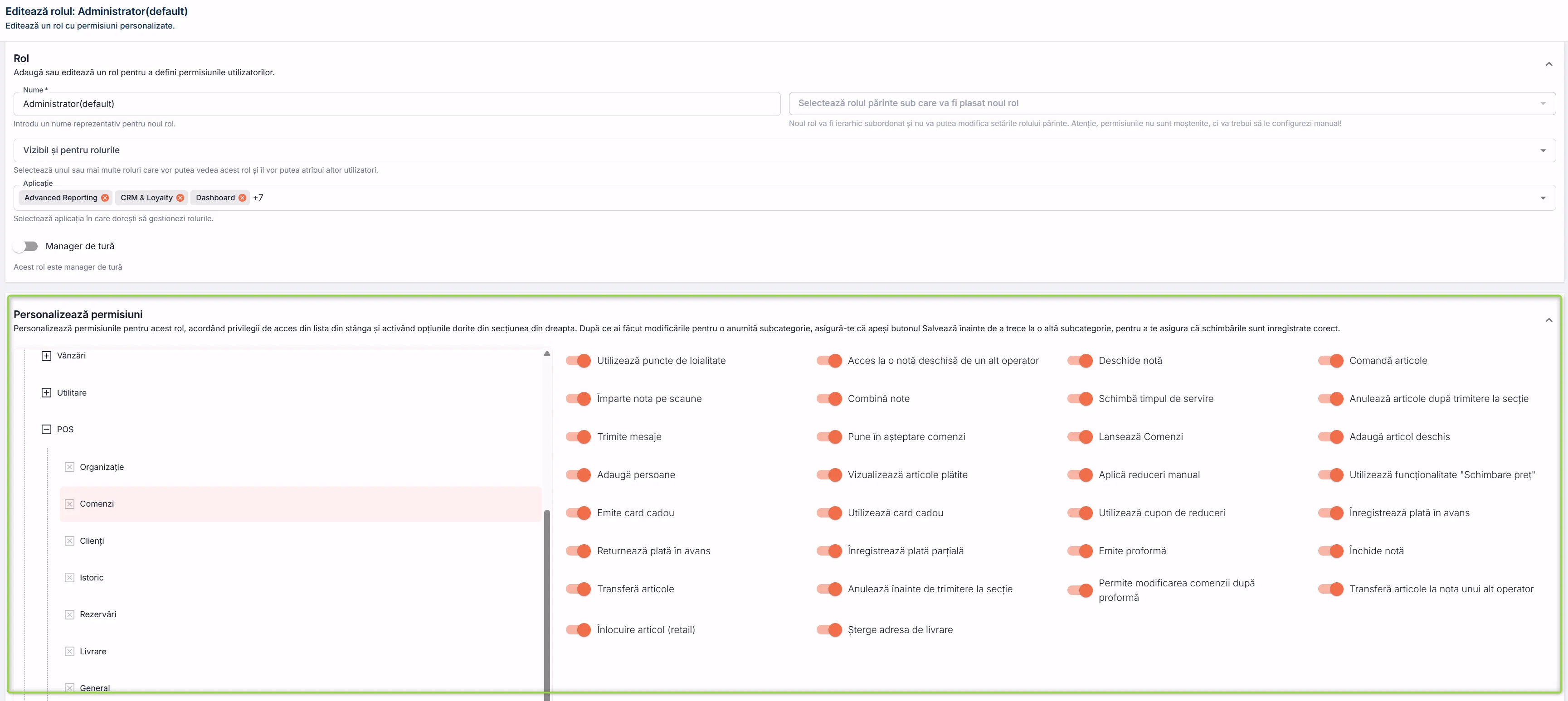Select Rezervări in the permissions tree

(98, 614)
